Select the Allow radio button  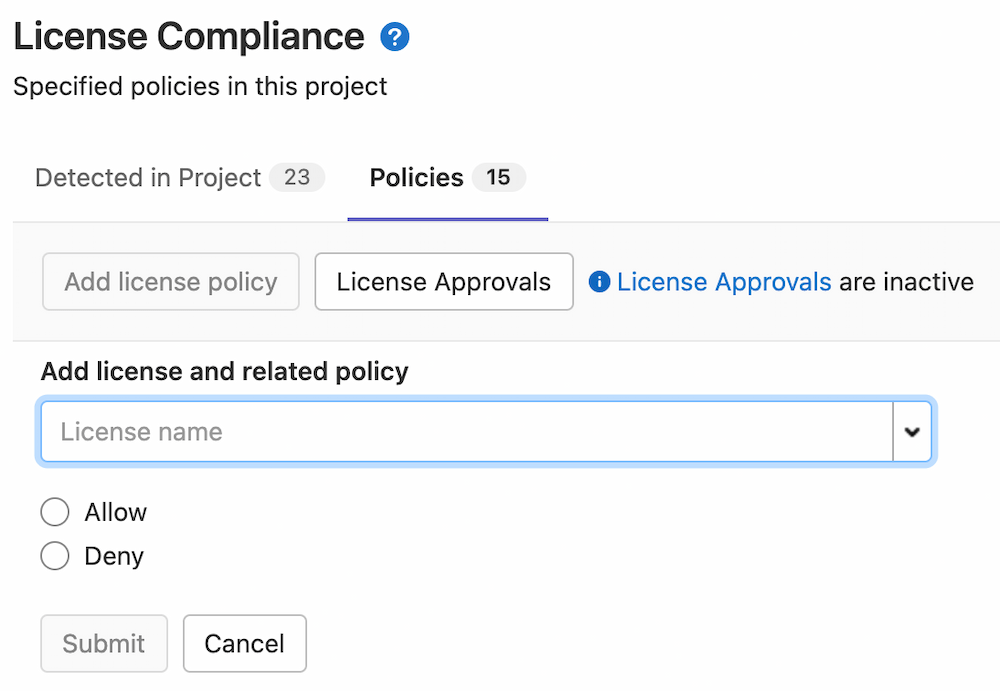[x=55, y=511]
